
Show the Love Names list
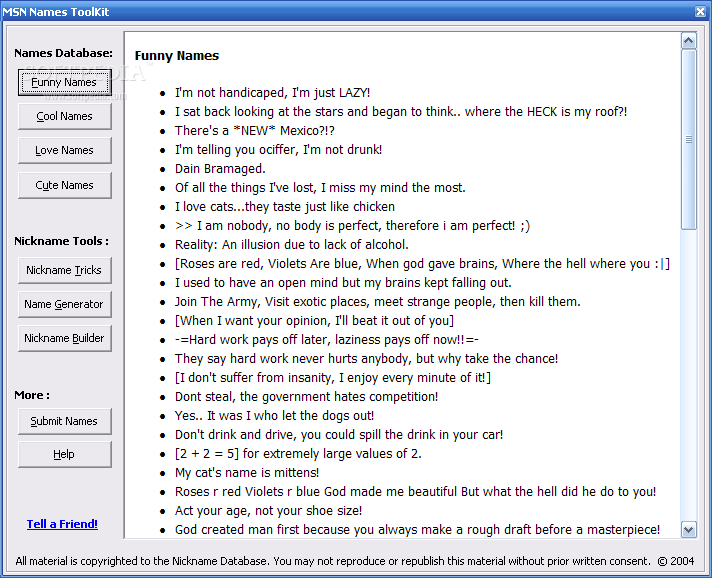(64, 150)
